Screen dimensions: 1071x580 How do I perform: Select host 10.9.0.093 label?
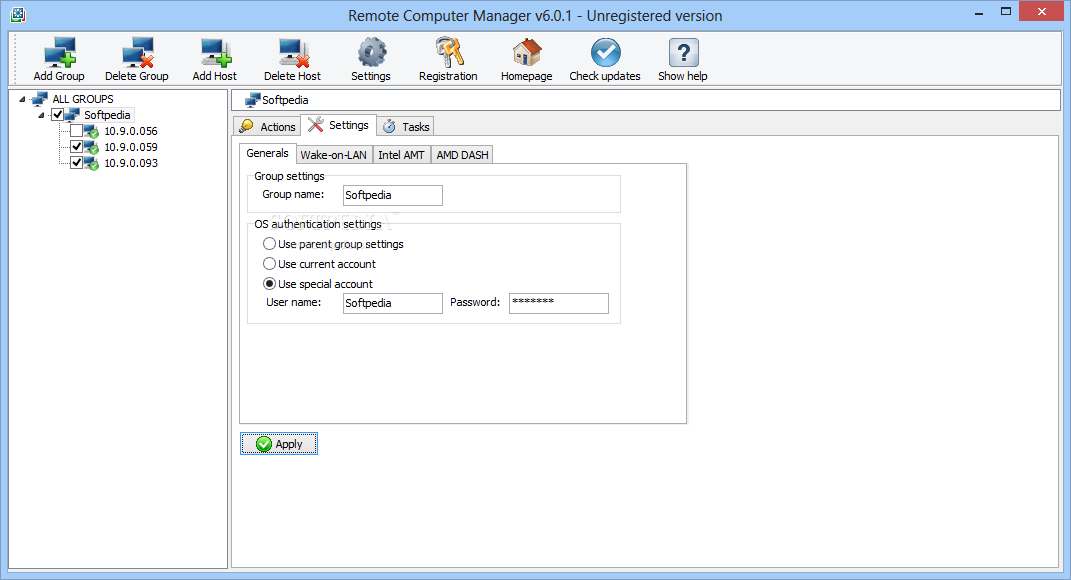[x=131, y=163]
